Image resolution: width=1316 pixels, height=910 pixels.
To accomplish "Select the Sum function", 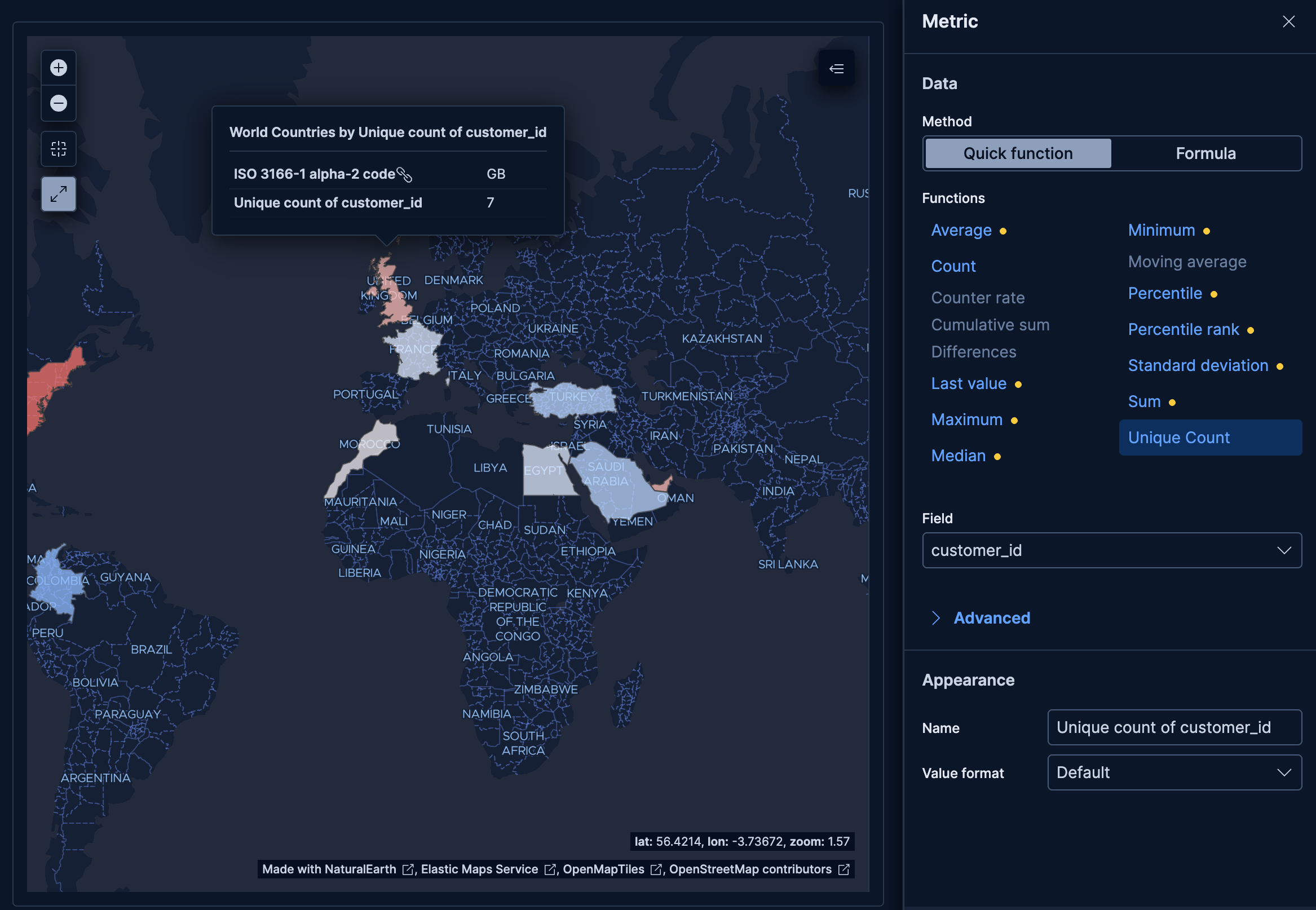I will [x=1145, y=401].
